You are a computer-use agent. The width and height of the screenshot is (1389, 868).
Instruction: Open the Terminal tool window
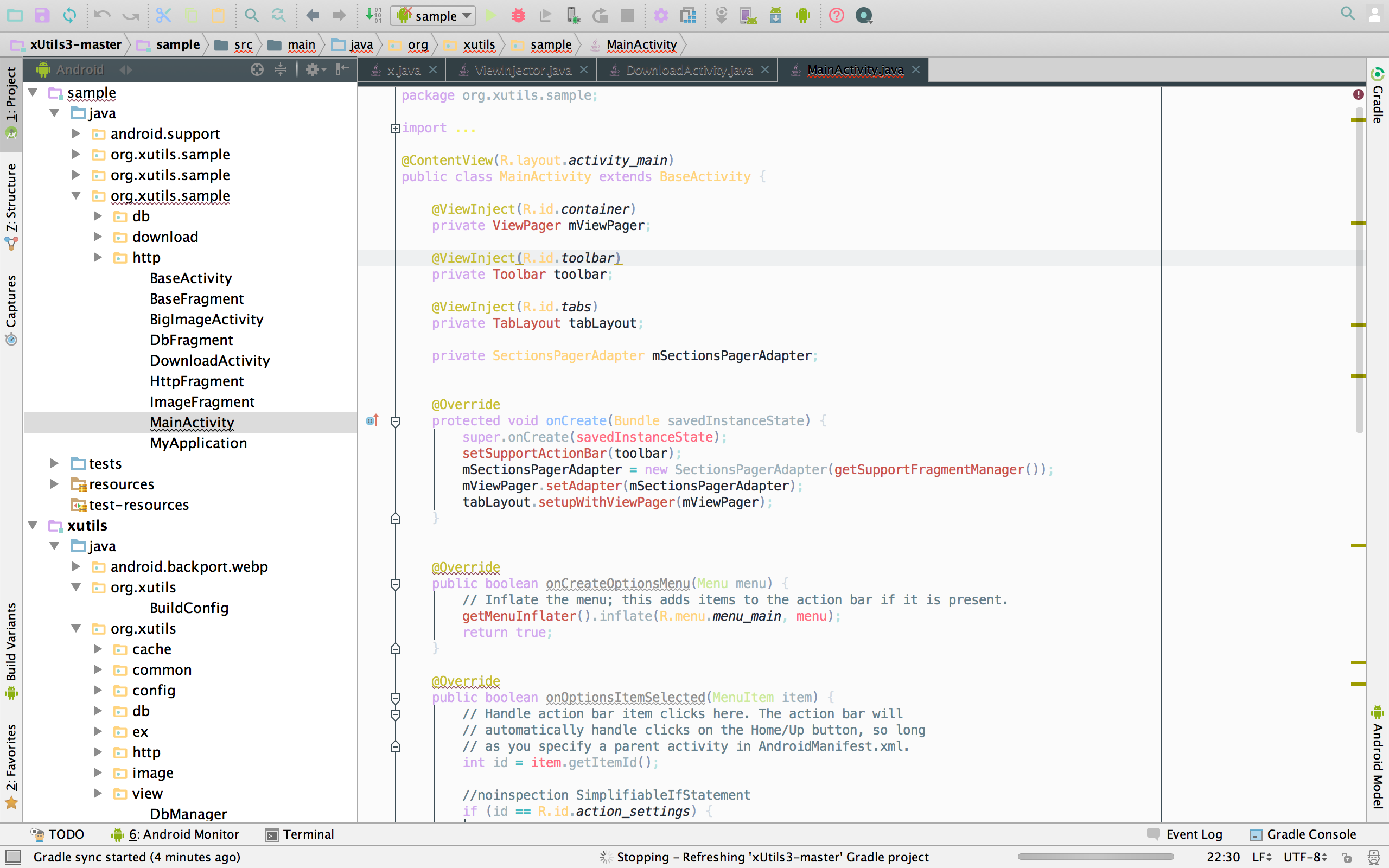[x=300, y=834]
